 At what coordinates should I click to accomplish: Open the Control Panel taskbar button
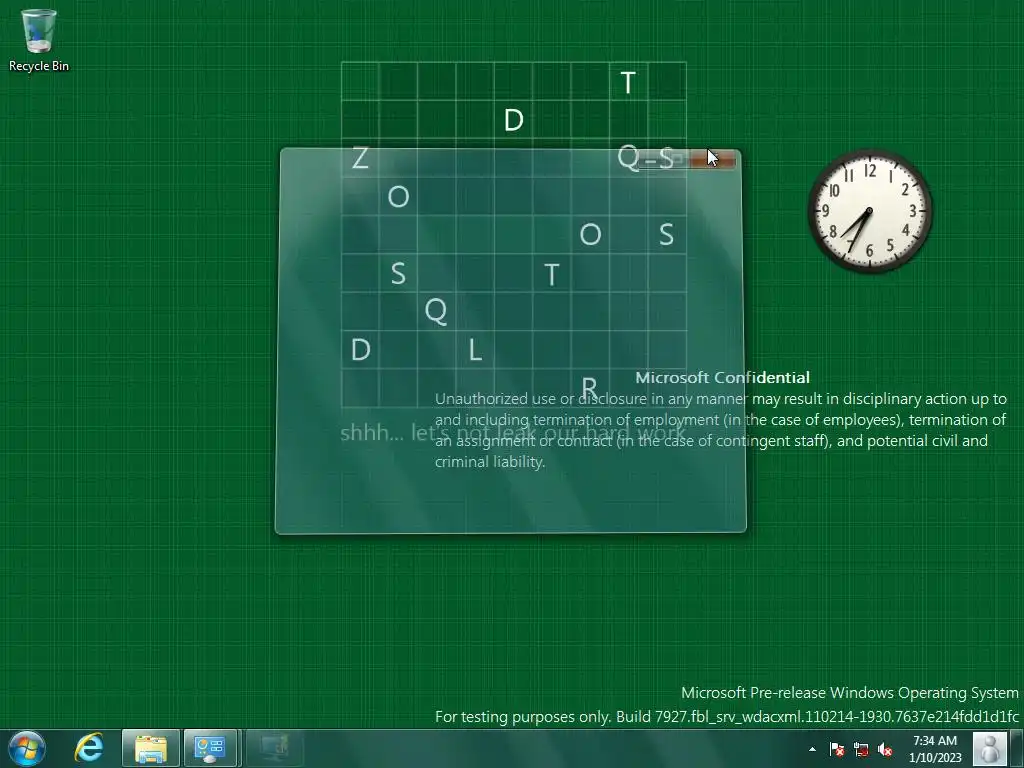point(210,748)
